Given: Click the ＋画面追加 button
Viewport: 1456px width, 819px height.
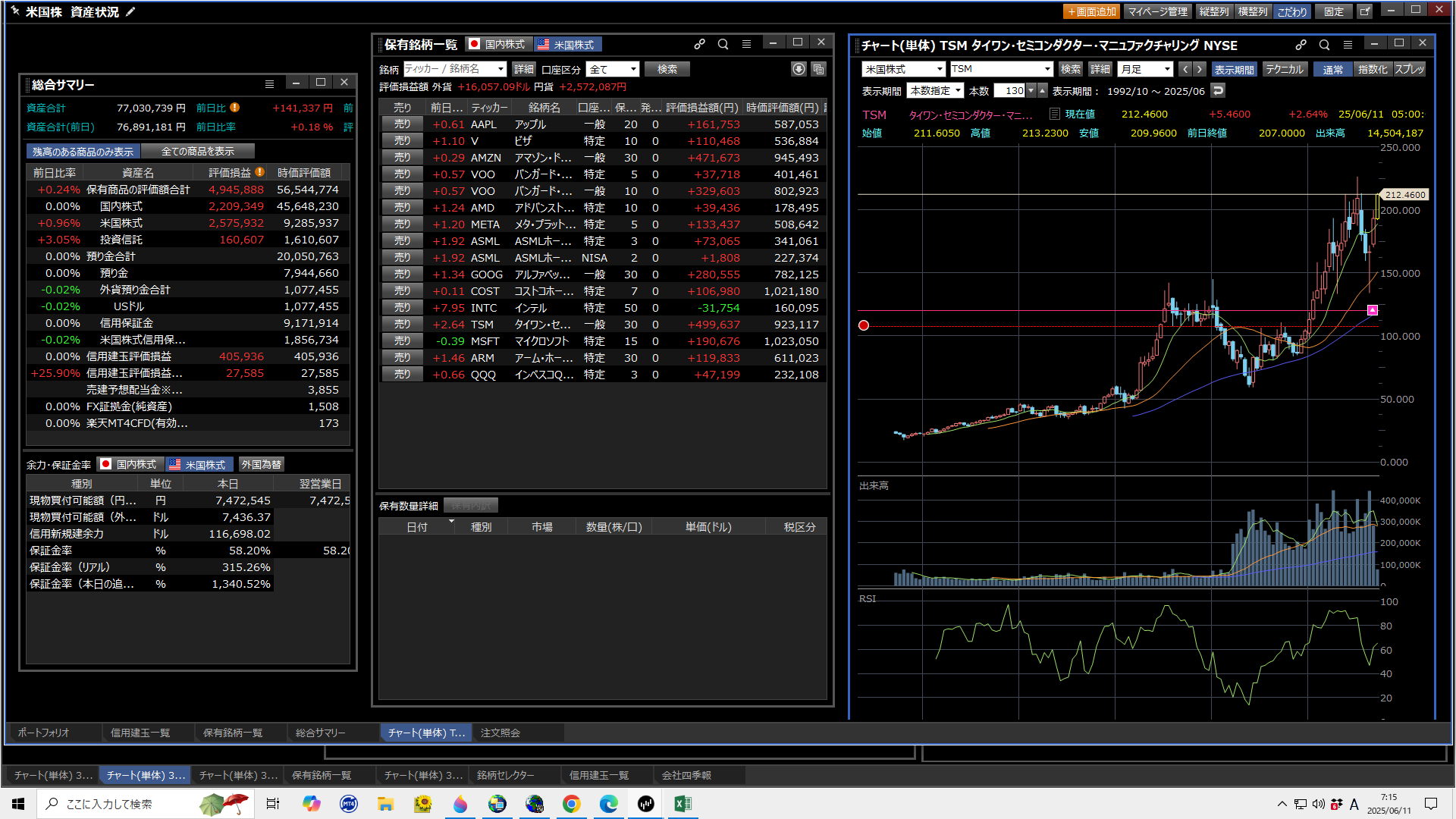Looking at the screenshot, I should pos(1092,11).
